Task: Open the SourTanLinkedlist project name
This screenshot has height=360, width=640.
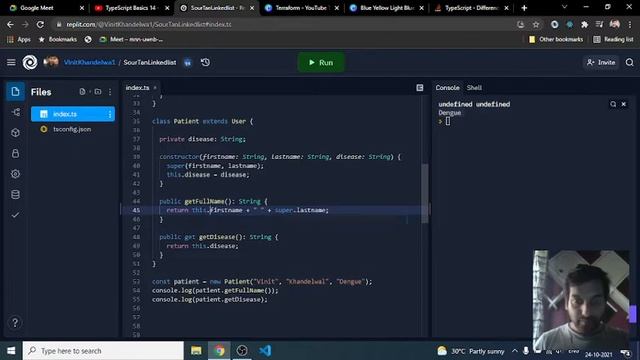Action: (x=150, y=62)
